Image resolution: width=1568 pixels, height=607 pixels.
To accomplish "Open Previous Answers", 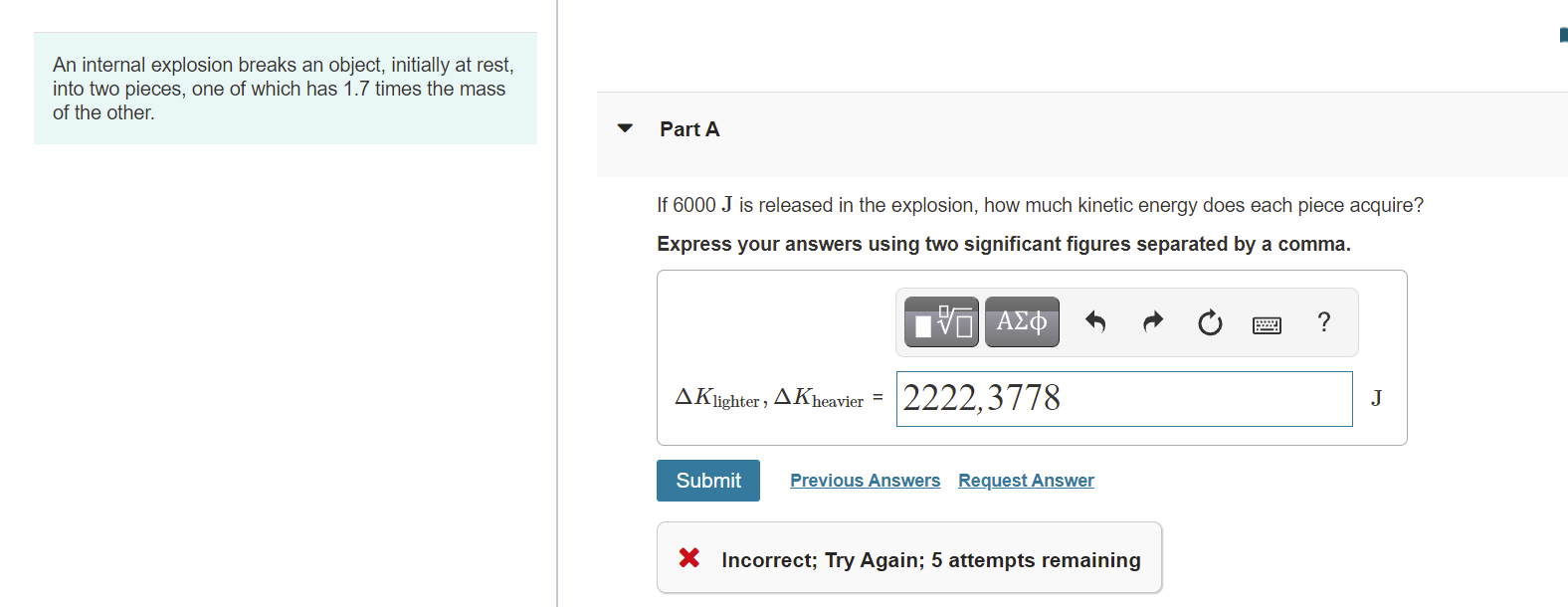I will [x=865, y=480].
